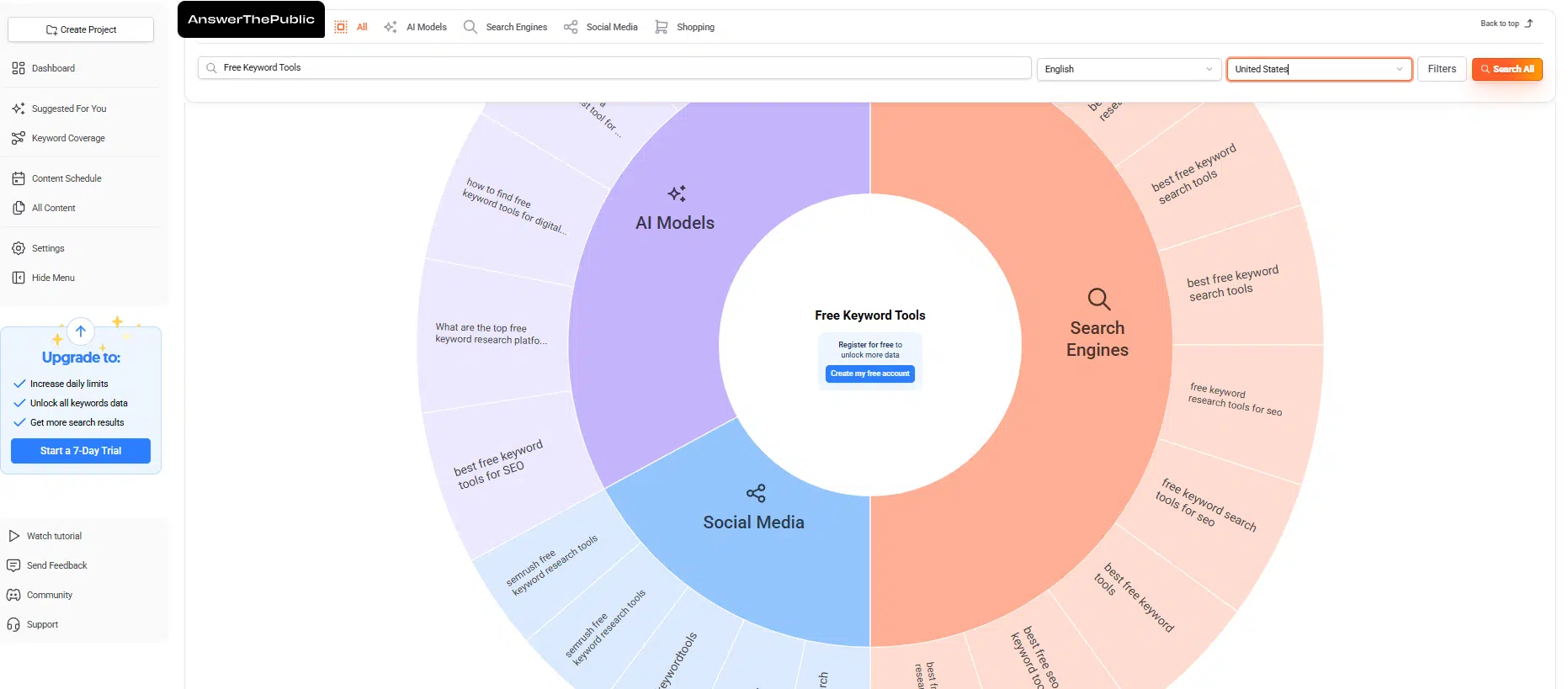Open the Filters button
1568x689 pixels.
1442,69
